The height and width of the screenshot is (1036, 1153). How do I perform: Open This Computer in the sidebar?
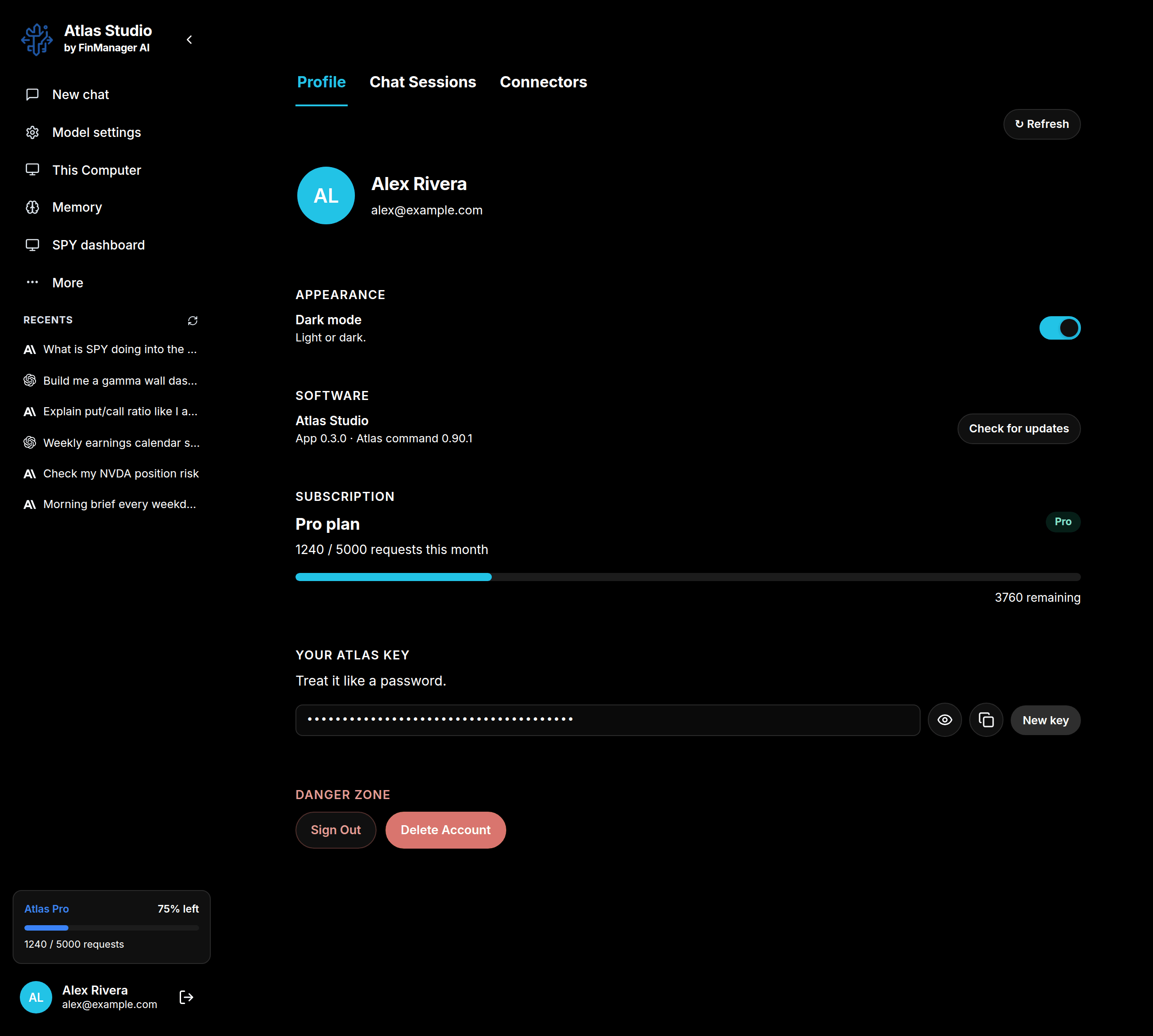pos(112,170)
